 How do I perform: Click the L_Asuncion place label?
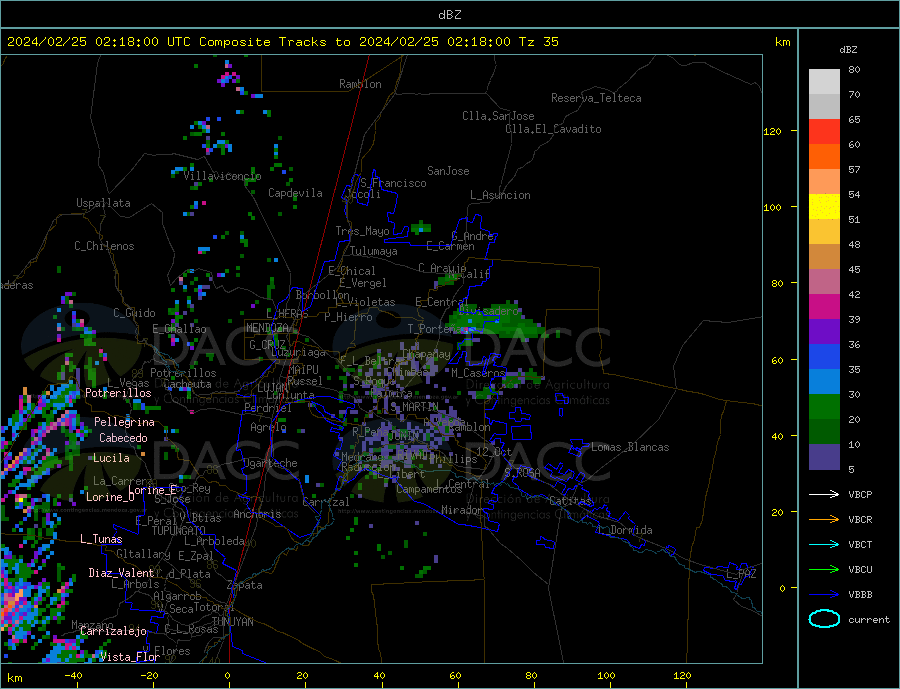coord(500,195)
